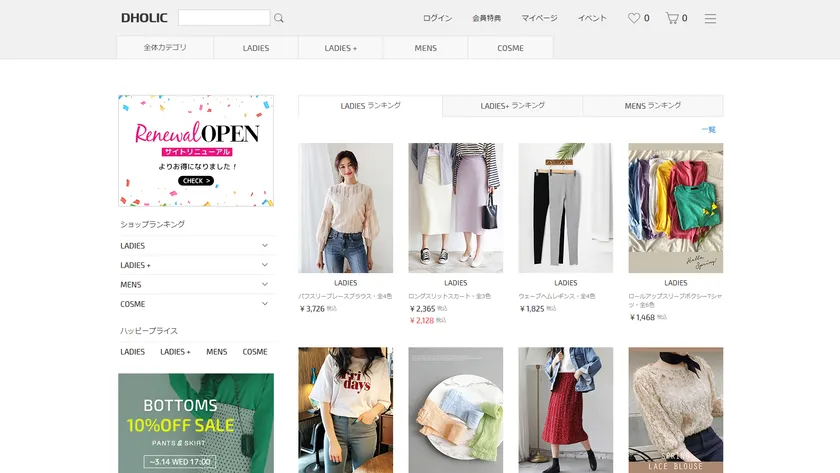
Task: Open the Spring Lace Blouse image
Action: click(676, 410)
